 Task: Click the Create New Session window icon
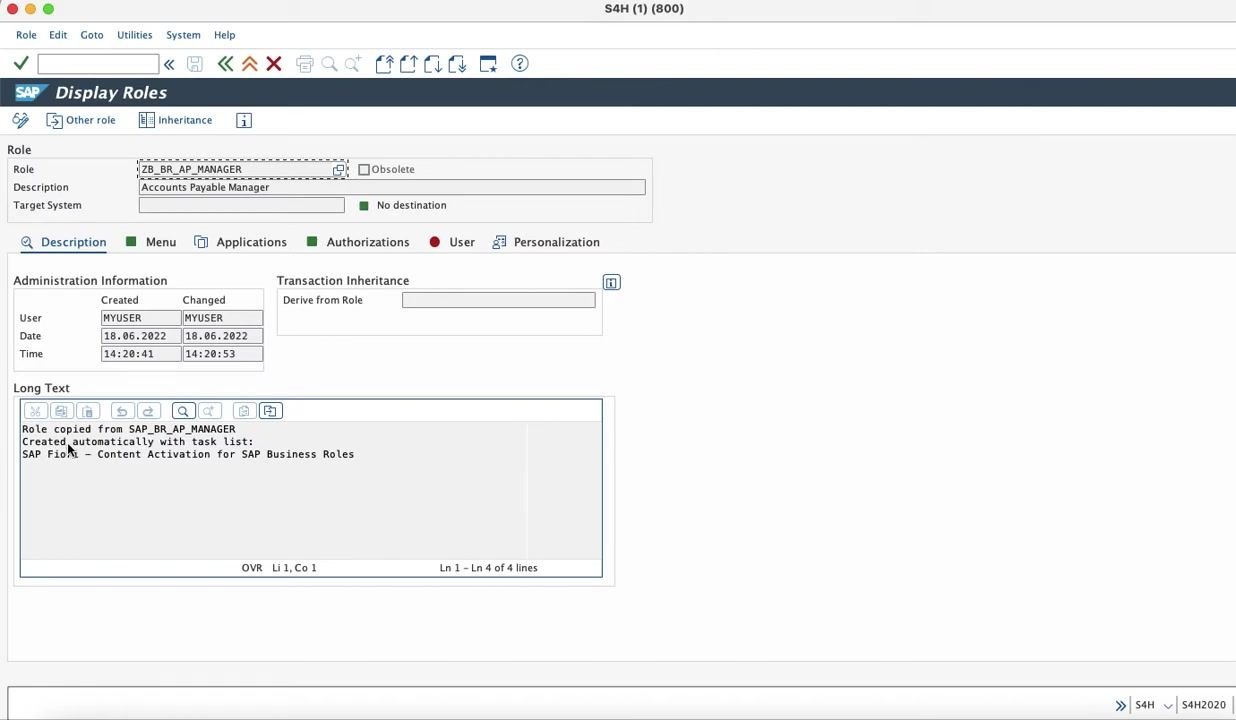pyautogui.click(x=488, y=64)
